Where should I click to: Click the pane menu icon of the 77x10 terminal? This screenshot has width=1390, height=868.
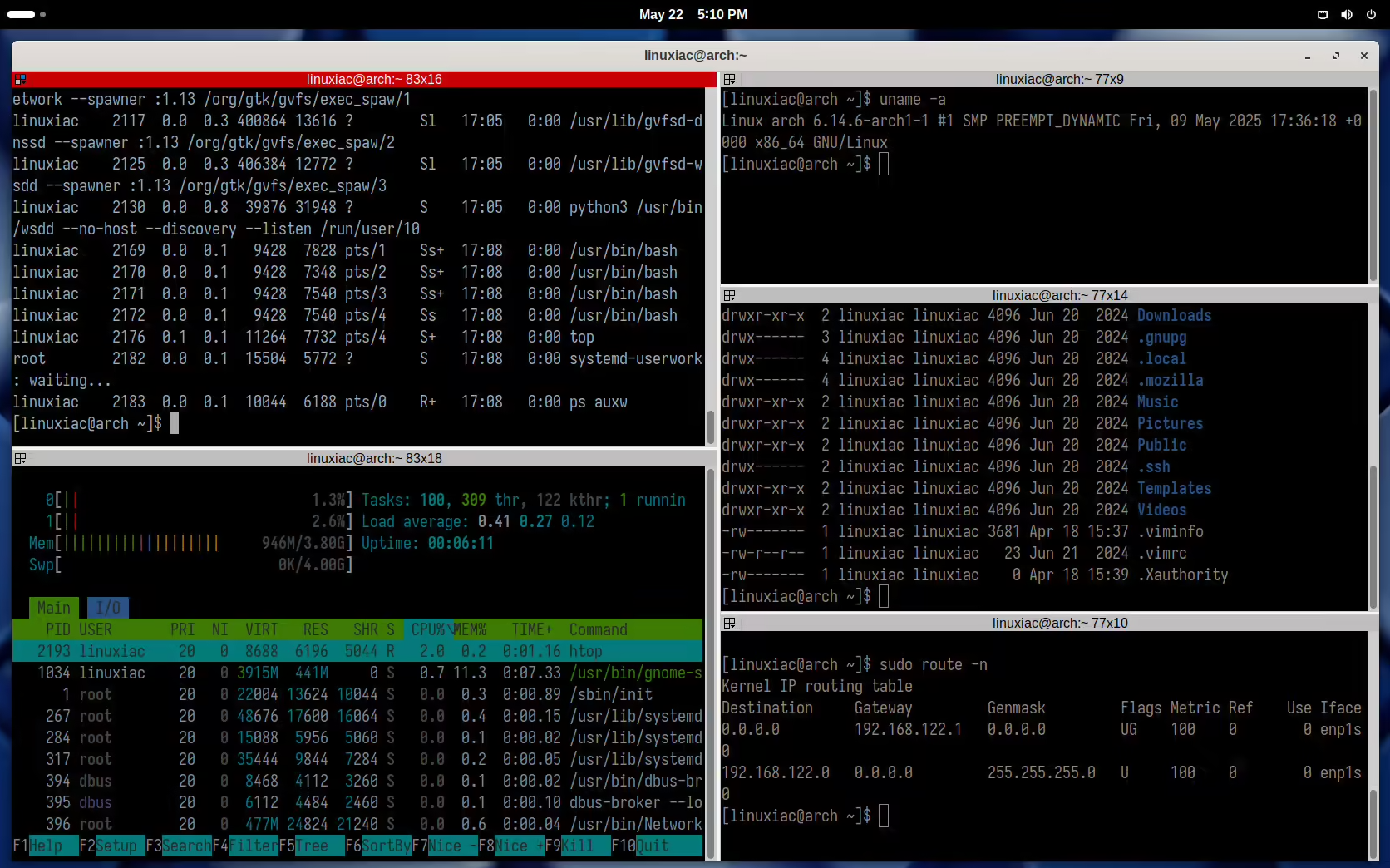pos(730,623)
